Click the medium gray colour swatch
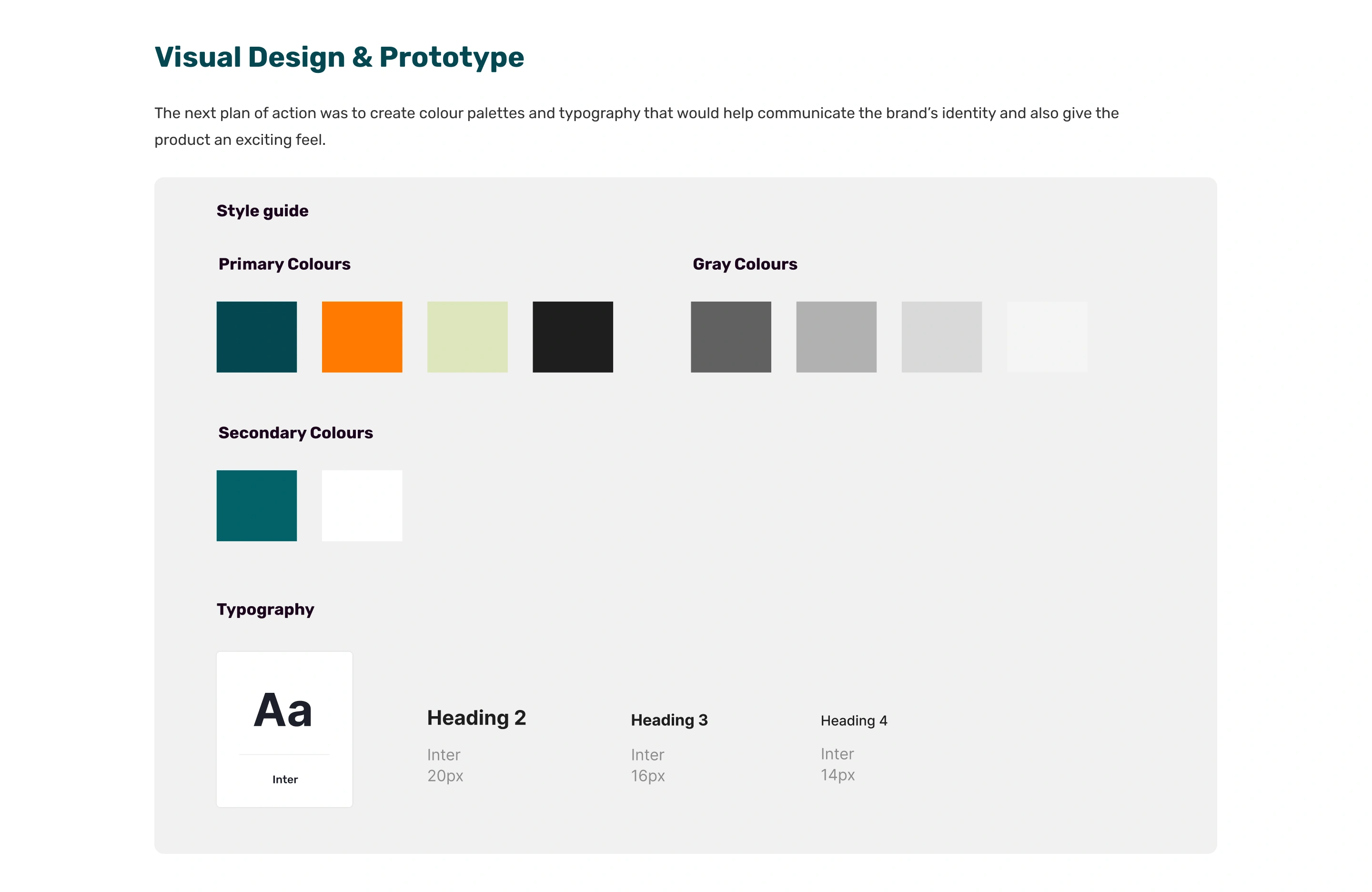The image size is (1372, 892). tap(836, 337)
